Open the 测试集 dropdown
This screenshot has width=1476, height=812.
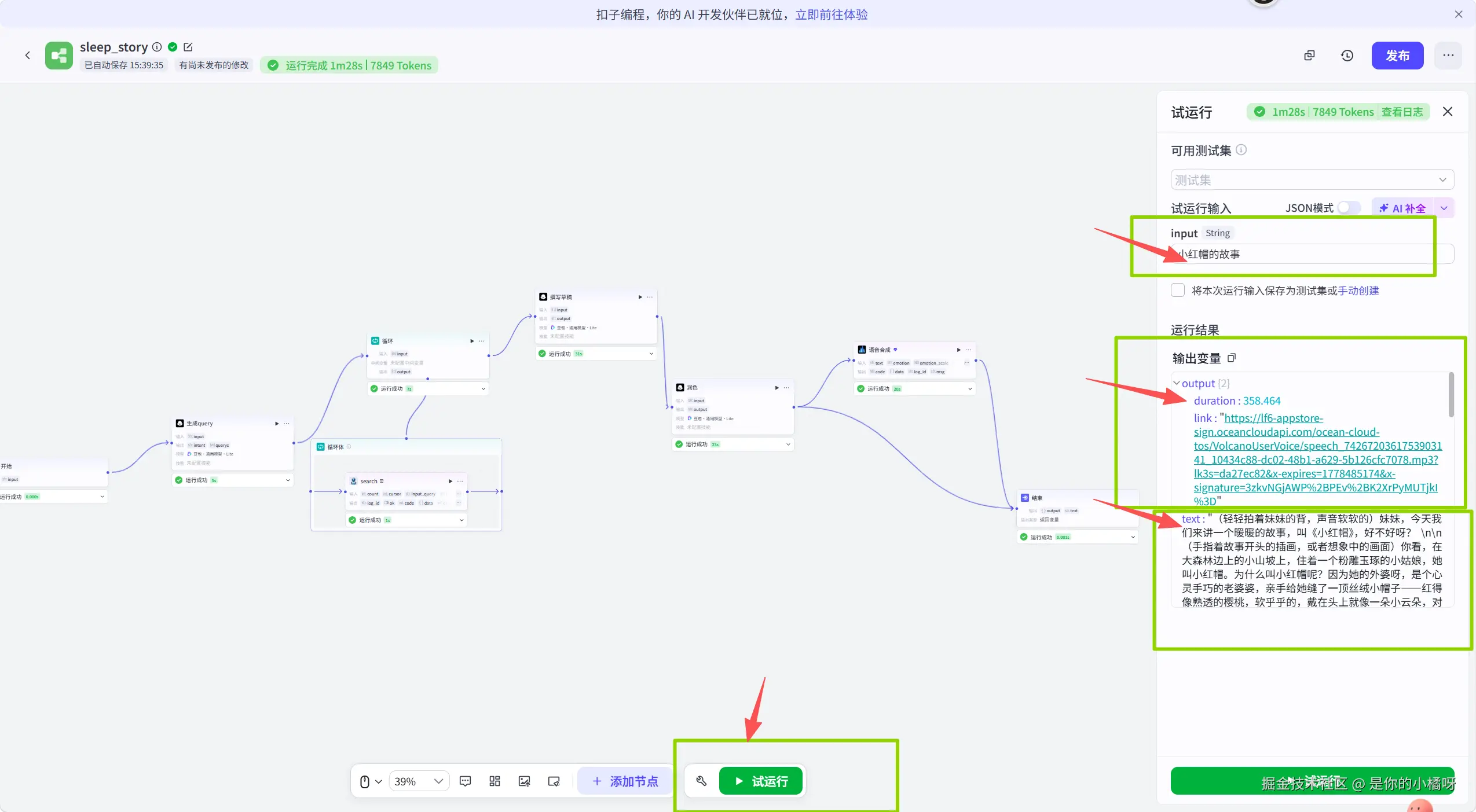click(x=1312, y=179)
